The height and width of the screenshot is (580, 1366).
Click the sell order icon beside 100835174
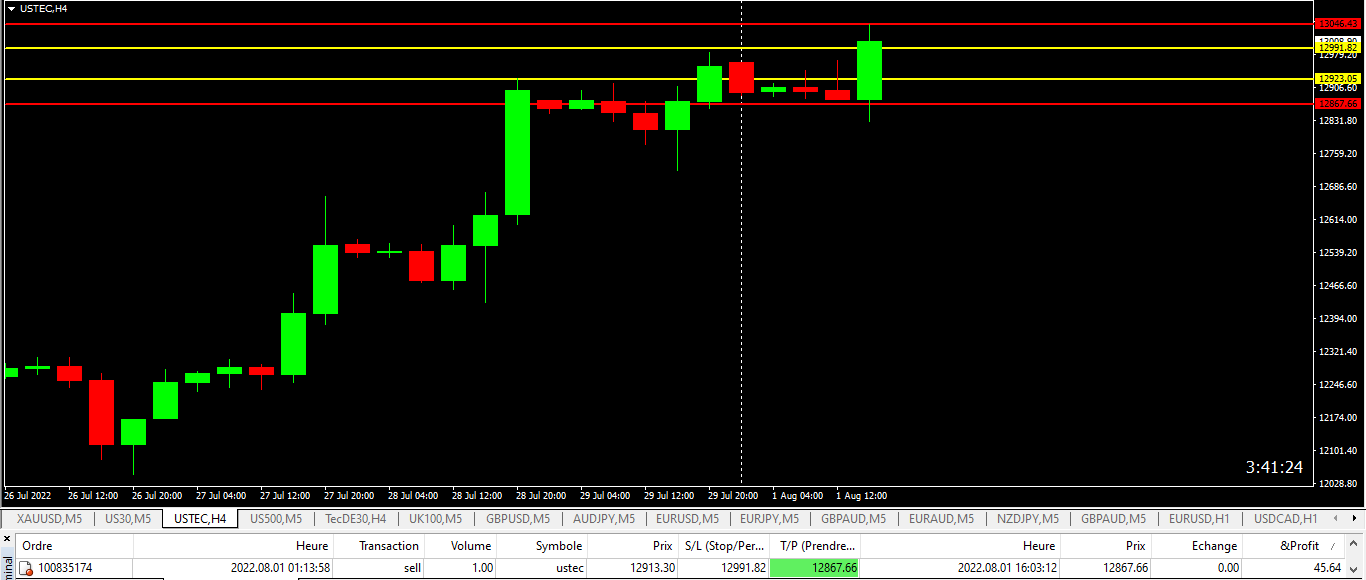tap(26, 568)
